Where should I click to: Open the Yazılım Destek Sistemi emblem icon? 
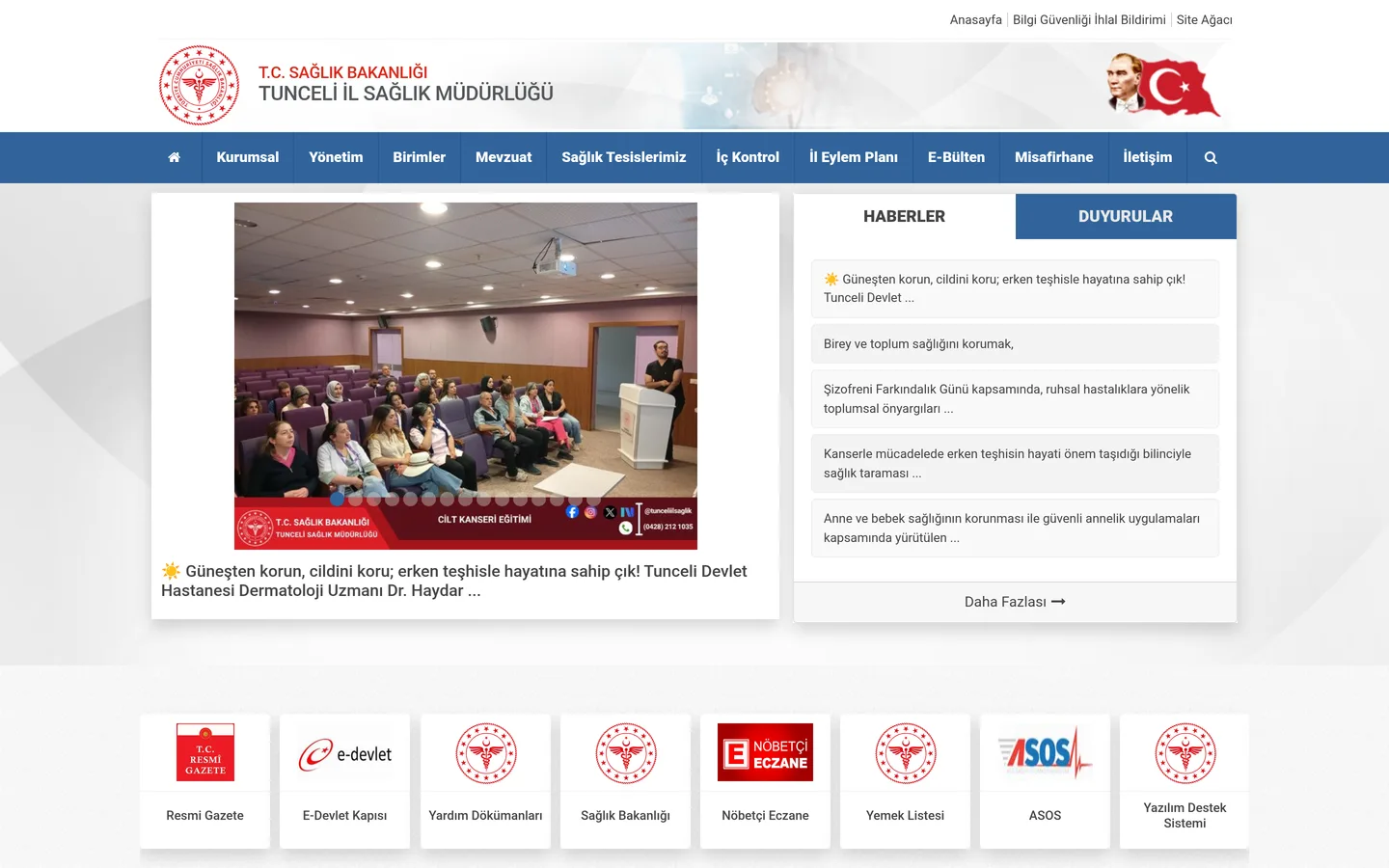pyautogui.click(x=1185, y=753)
